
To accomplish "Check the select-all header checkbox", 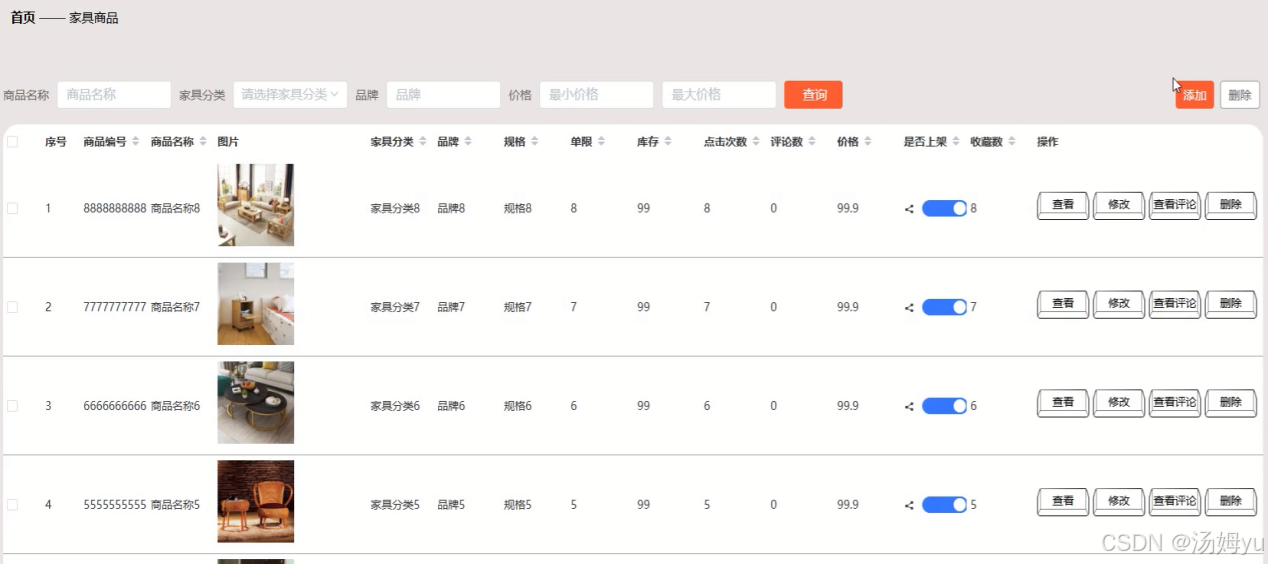I will tap(13, 142).
